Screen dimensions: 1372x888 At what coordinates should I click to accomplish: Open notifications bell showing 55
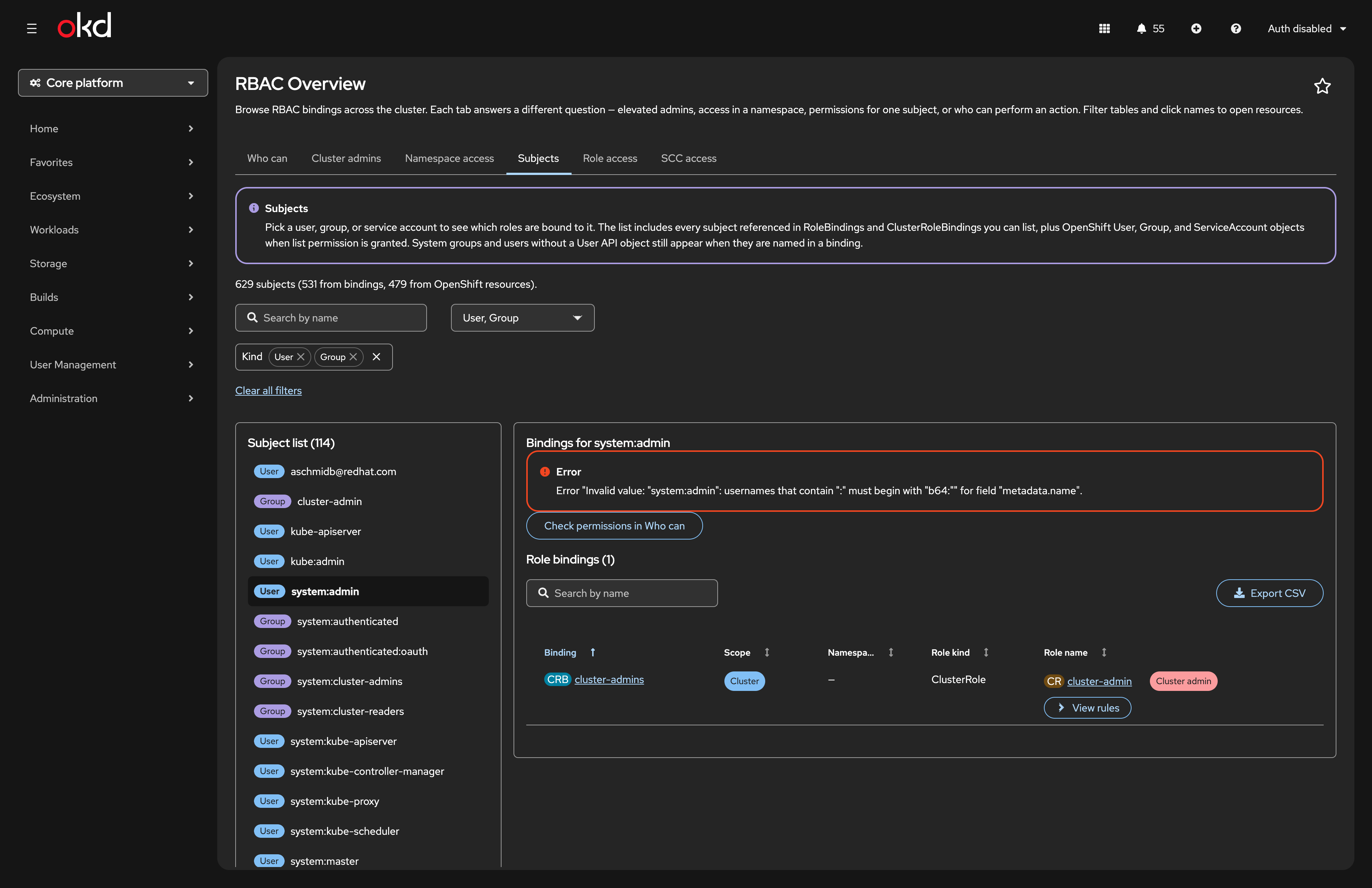pos(1150,28)
